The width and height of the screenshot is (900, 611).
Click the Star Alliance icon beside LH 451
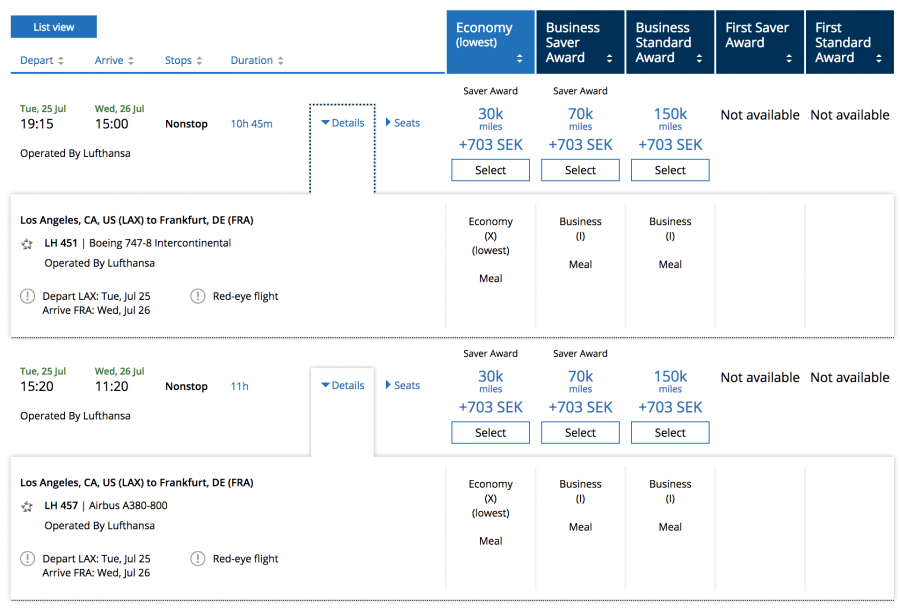click(x=27, y=244)
